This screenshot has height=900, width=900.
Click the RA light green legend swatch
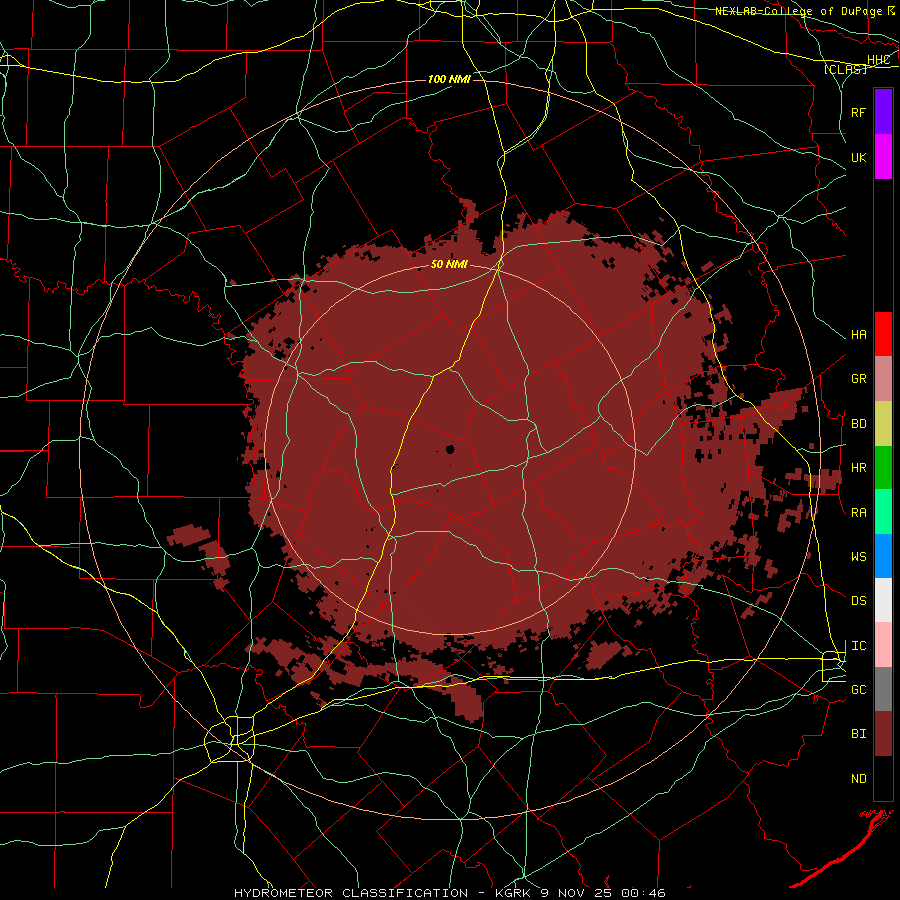pos(883,512)
